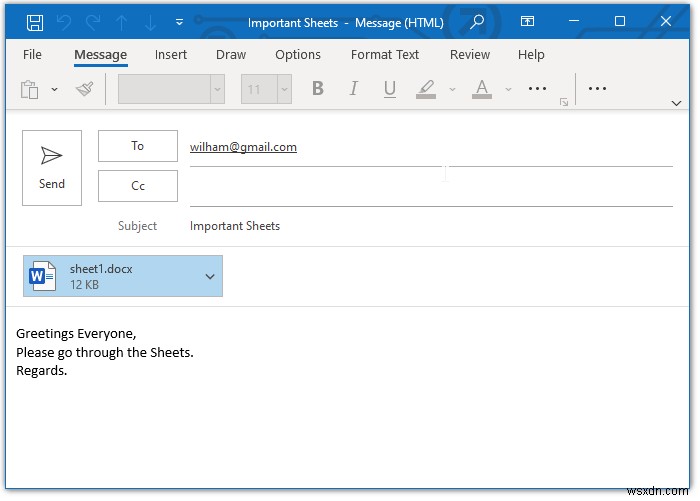This screenshot has height=501, width=700.
Task: Open more formatting options ellipsis
Action: click(x=537, y=88)
